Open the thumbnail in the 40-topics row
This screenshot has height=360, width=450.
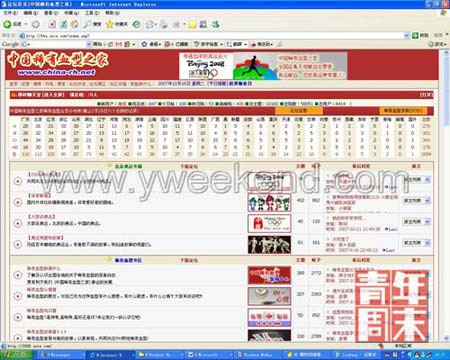click(269, 223)
